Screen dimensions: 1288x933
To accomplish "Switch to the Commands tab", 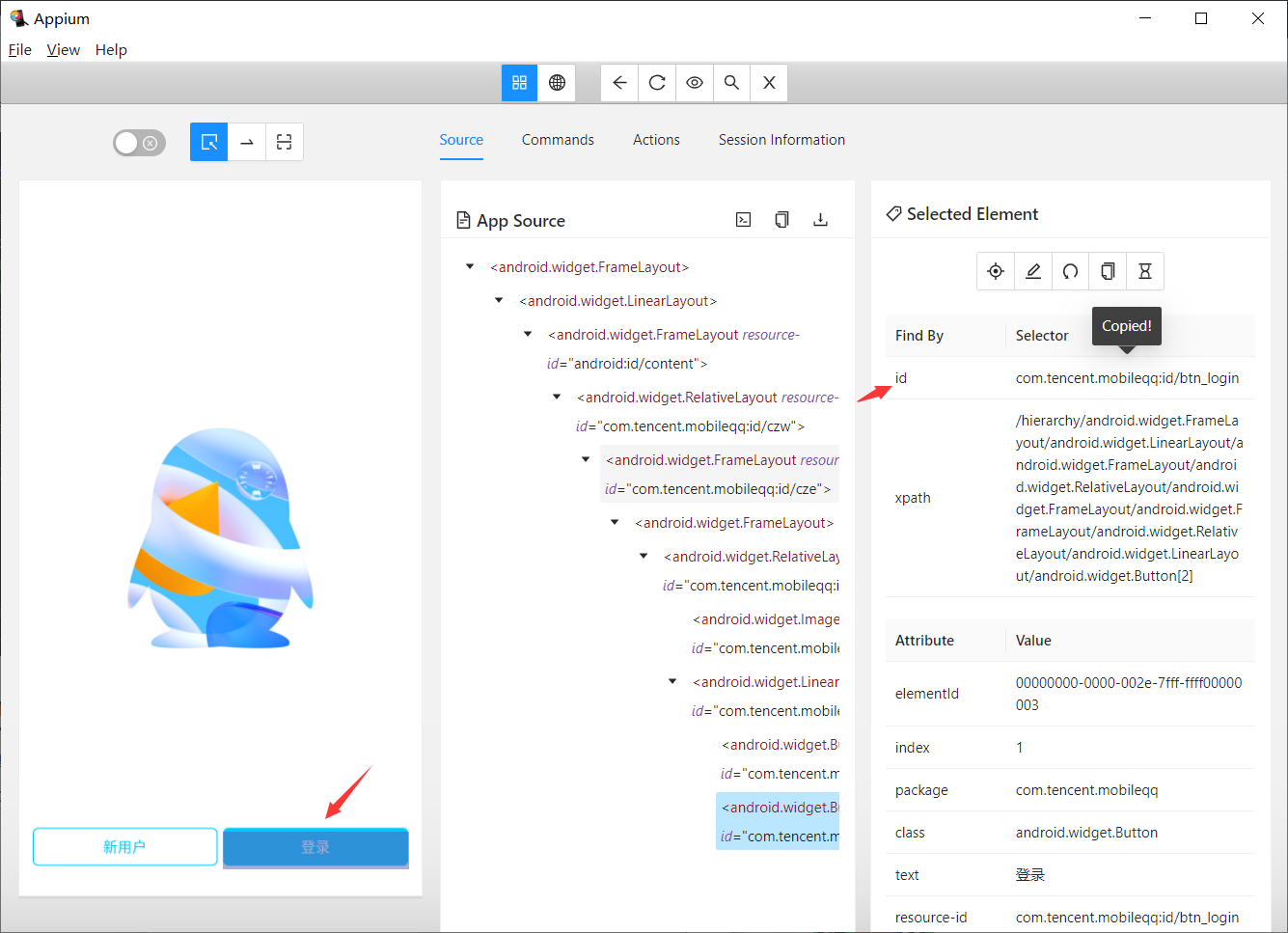I will click(x=558, y=140).
